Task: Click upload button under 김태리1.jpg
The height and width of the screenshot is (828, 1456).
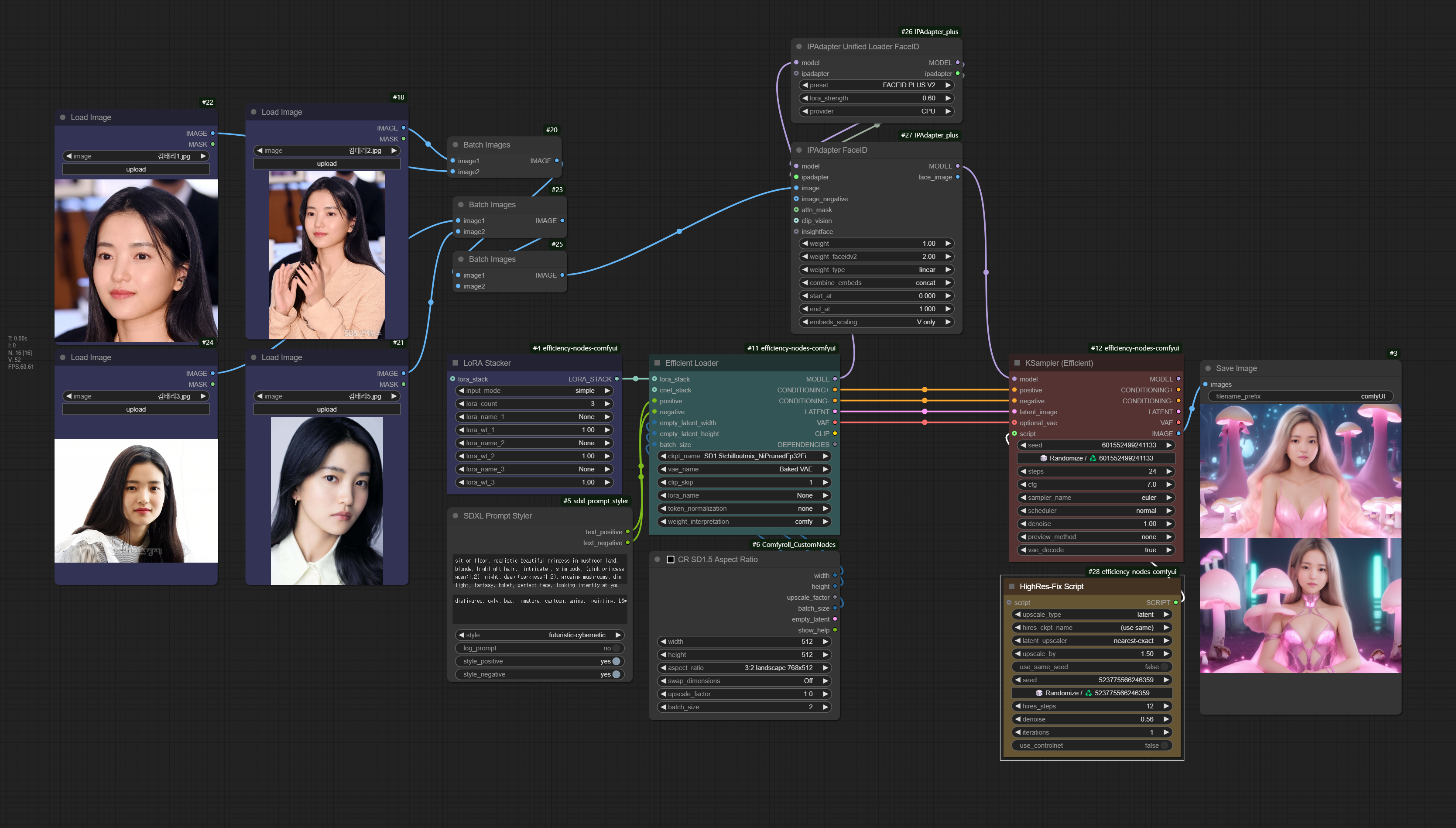Action: [x=136, y=169]
